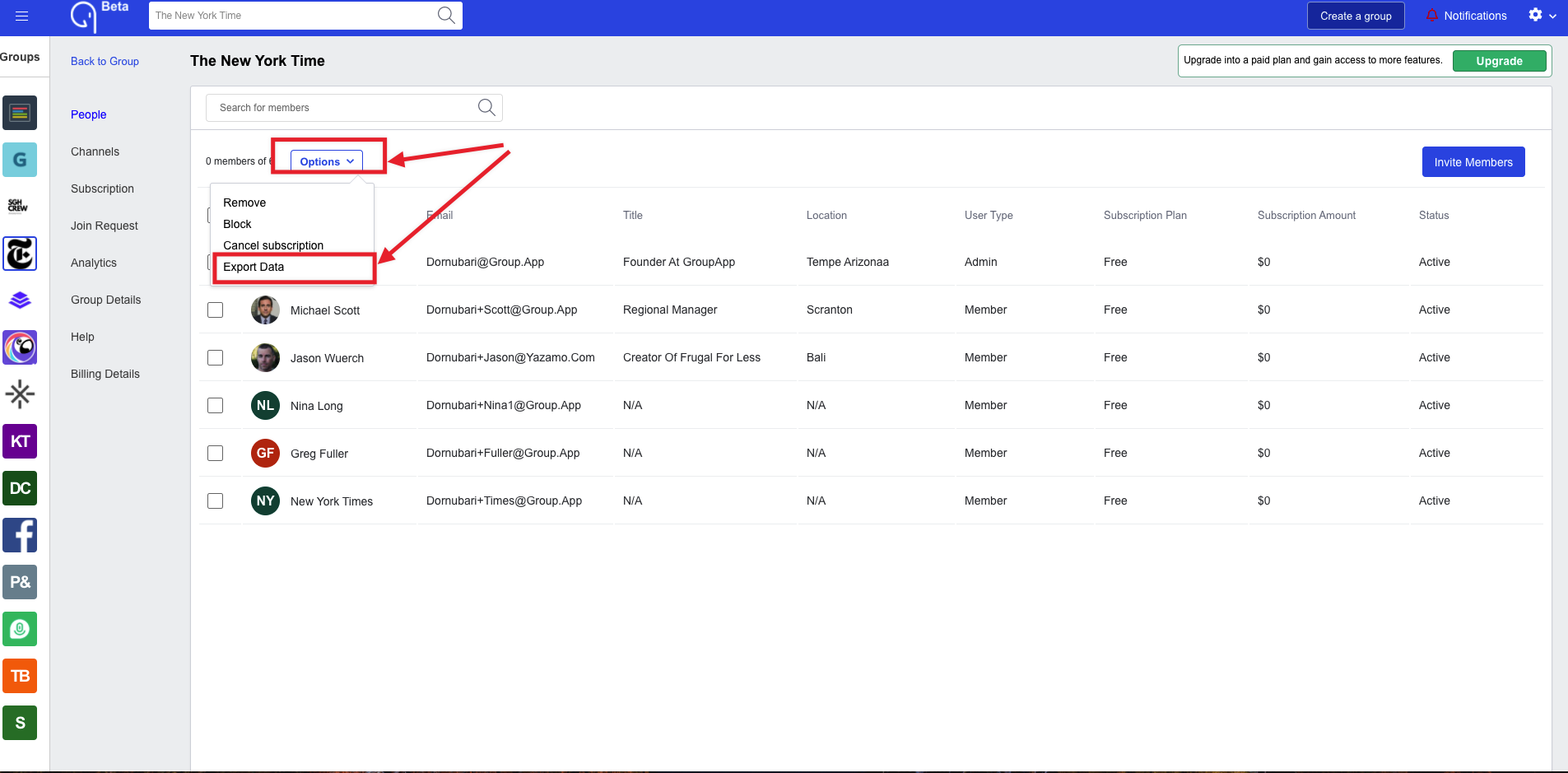Open the settings gear icon
The height and width of the screenshot is (773, 1568).
(x=1535, y=15)
